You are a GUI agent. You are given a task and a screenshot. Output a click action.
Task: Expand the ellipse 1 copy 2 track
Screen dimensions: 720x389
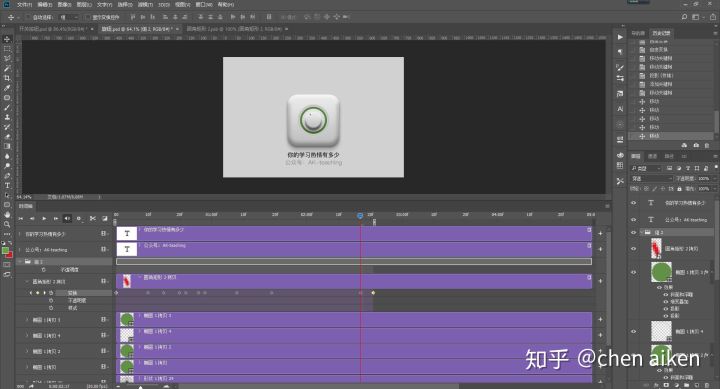point(27,351)
